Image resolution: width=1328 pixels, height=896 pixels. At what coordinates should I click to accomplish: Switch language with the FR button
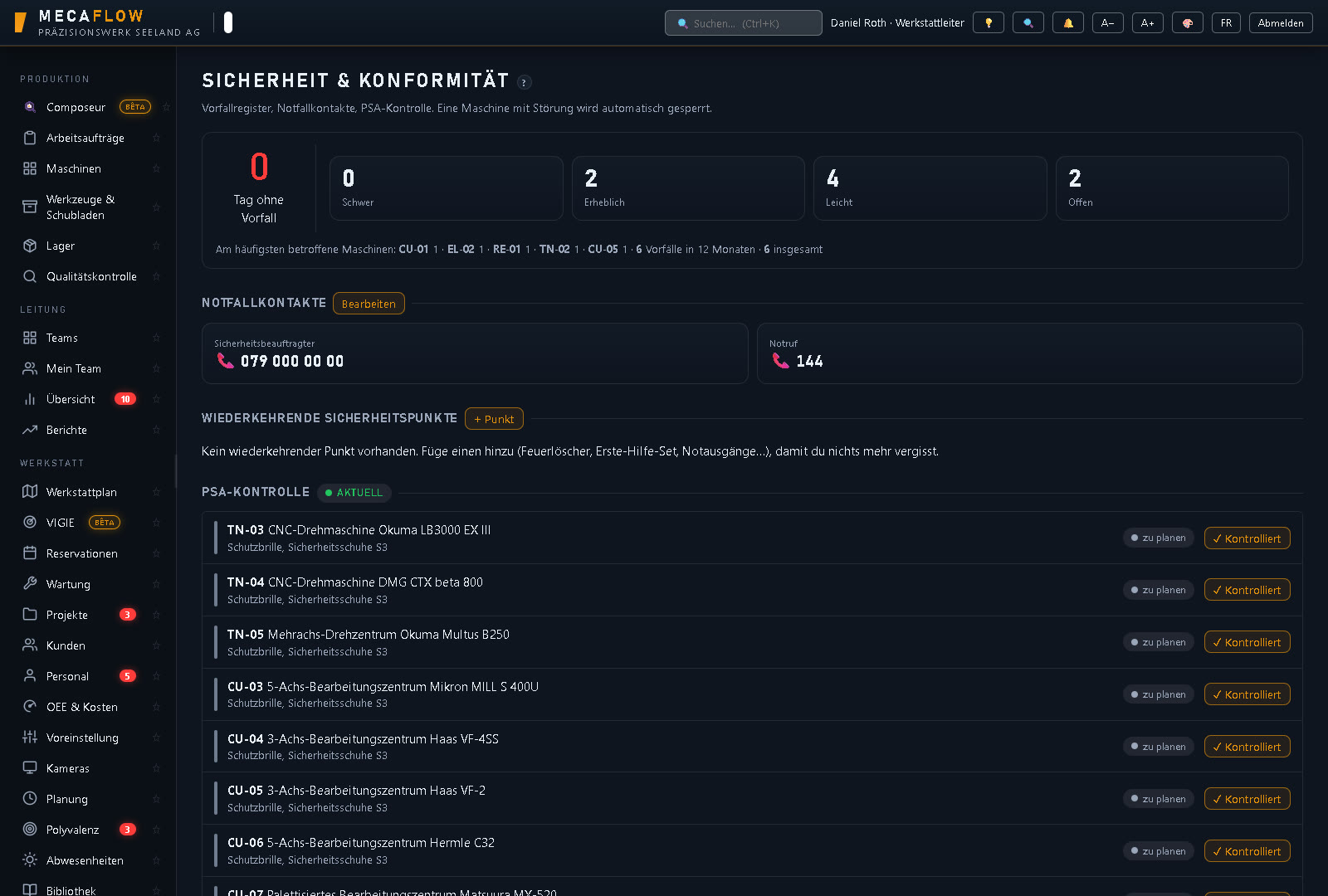[x=1227, y=23]
